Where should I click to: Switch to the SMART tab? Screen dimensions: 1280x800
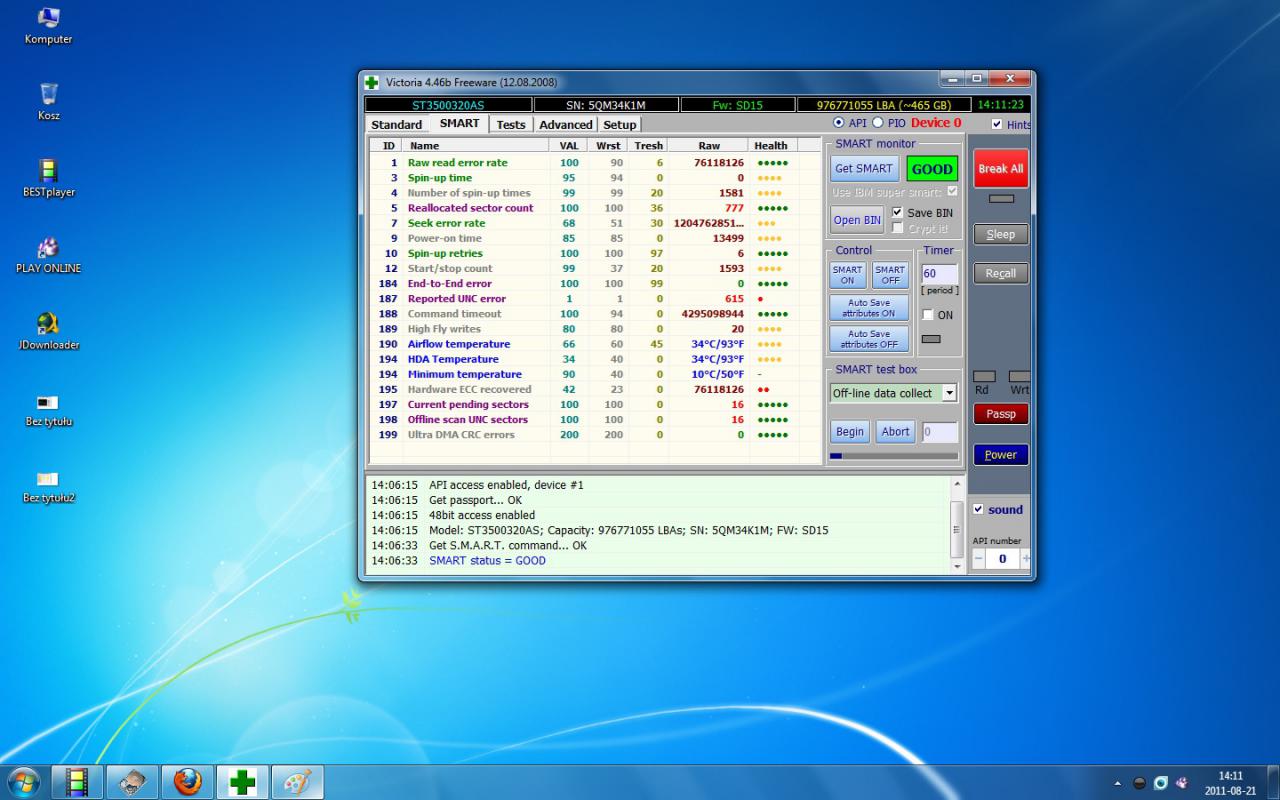point(459,123)
